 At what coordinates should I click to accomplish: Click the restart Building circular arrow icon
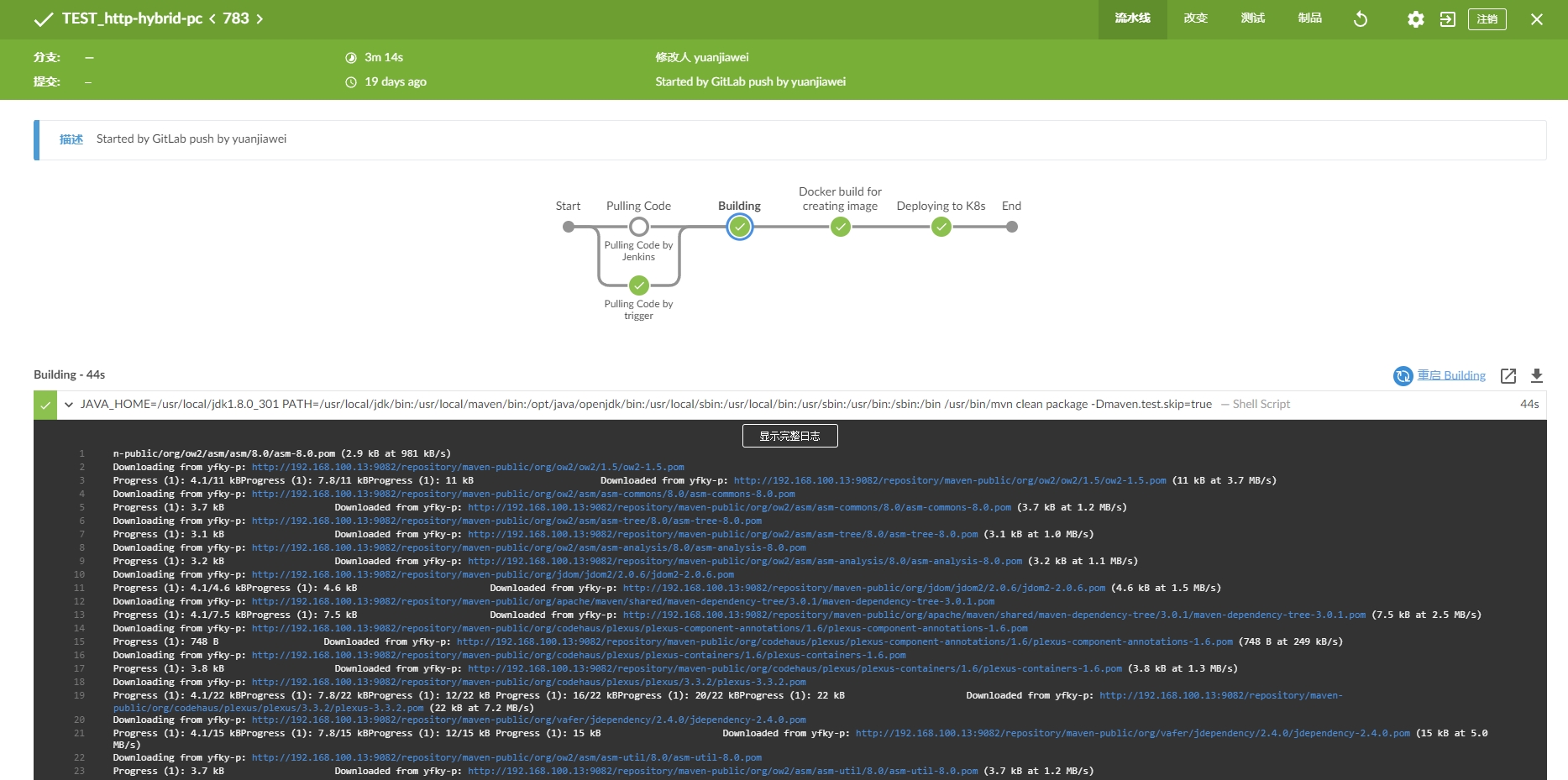(1403, 376)
